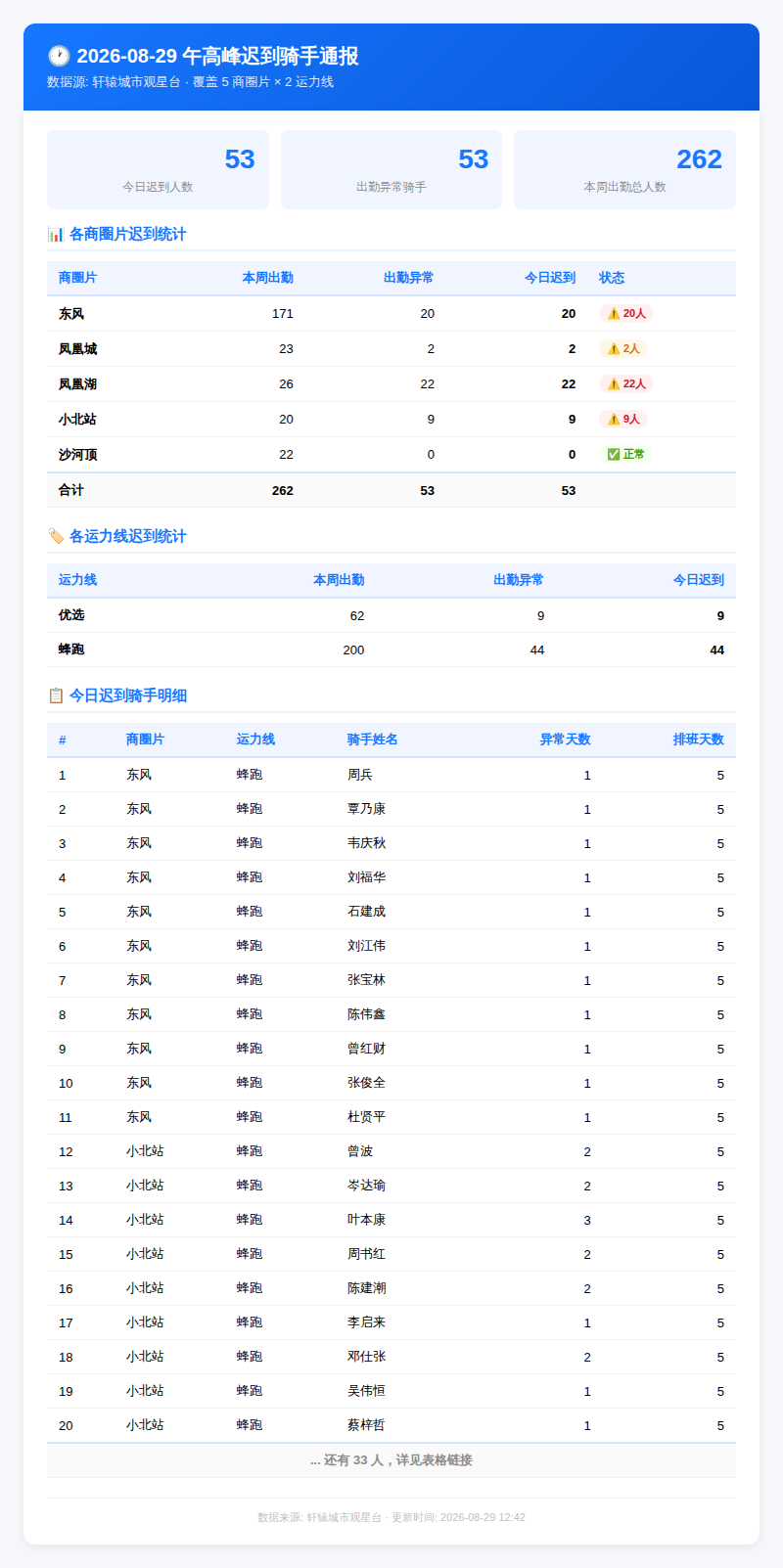This screenshot has width=783, height=1568.
Task: Open the 还有 33 人 table link row
Action: click(391, 1460)
